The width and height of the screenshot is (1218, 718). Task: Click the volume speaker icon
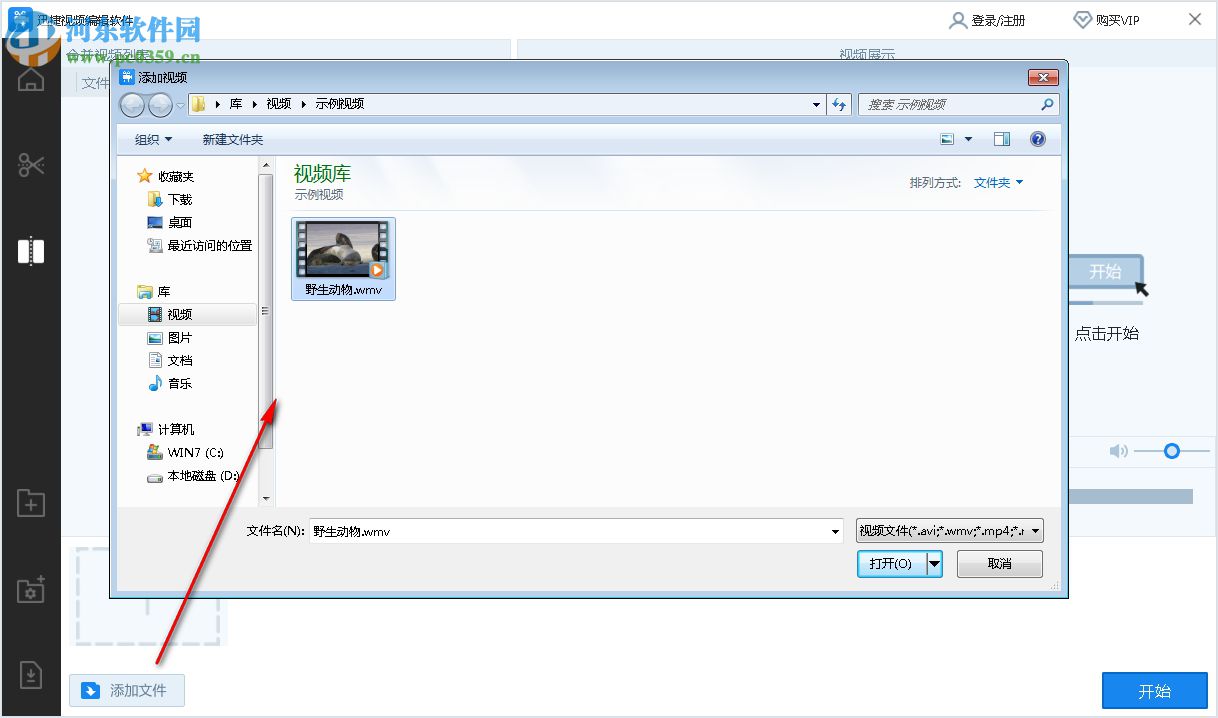point(1119,451)
